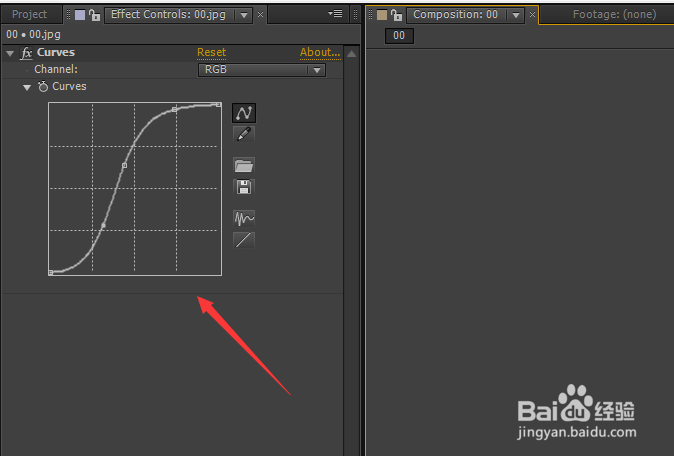This screenshot has width=674, height=456.
Task: Click the Effect Controls scrollbar up arrow
Action: 352,54
